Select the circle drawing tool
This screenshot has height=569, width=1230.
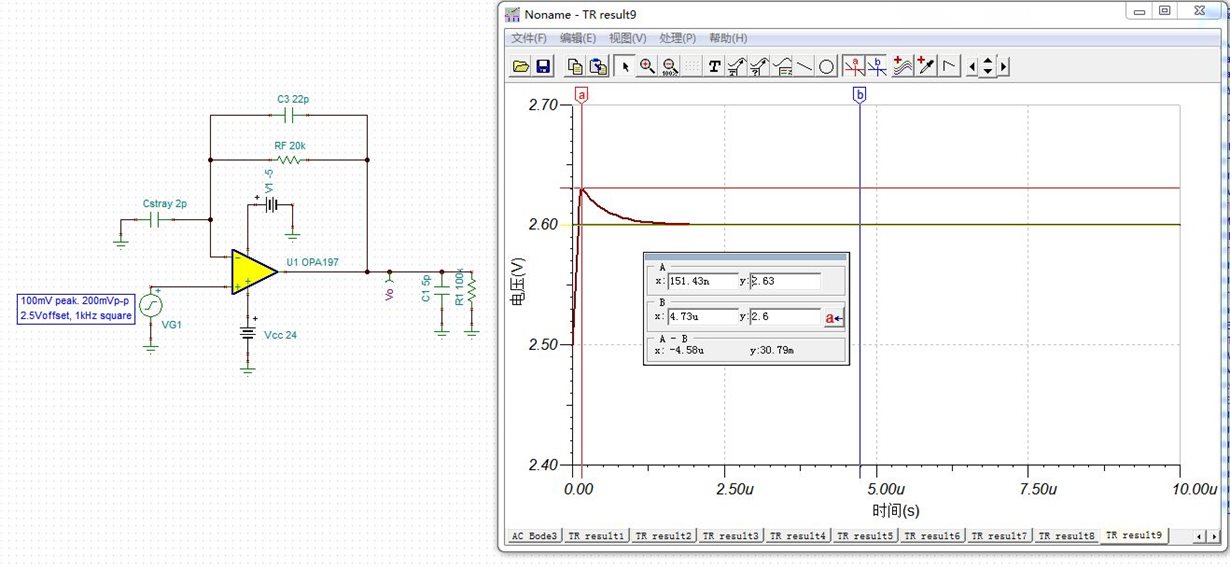point(827,67)
